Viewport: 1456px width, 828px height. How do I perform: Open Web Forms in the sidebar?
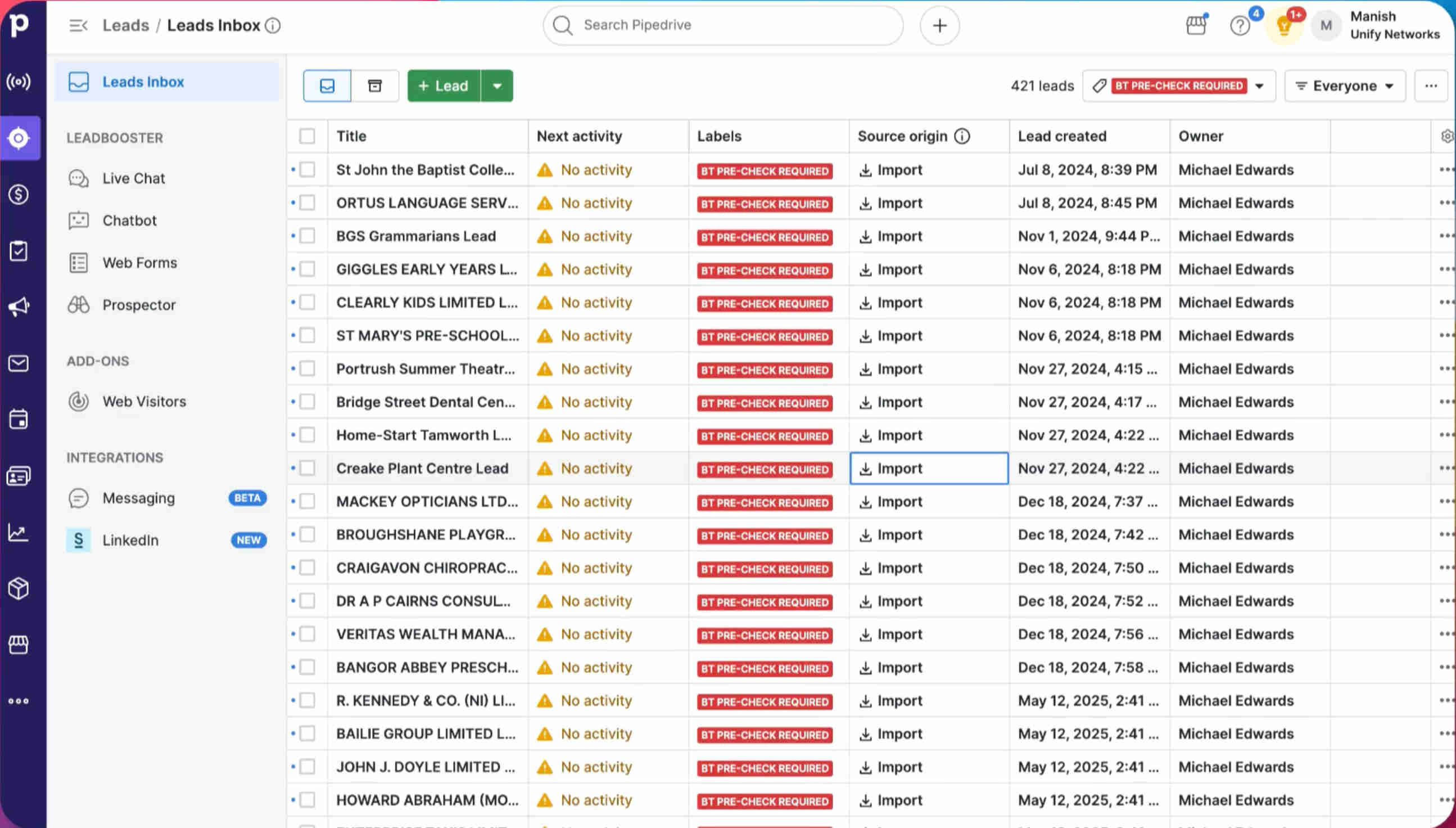point(140,263)
